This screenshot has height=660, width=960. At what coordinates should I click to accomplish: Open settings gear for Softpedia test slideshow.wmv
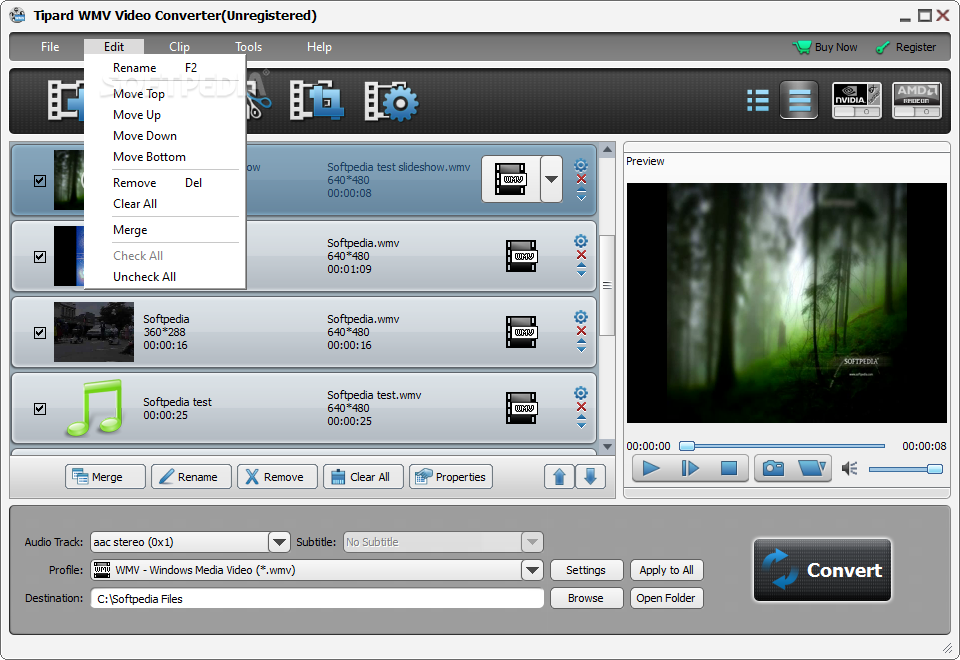(581, 165)
